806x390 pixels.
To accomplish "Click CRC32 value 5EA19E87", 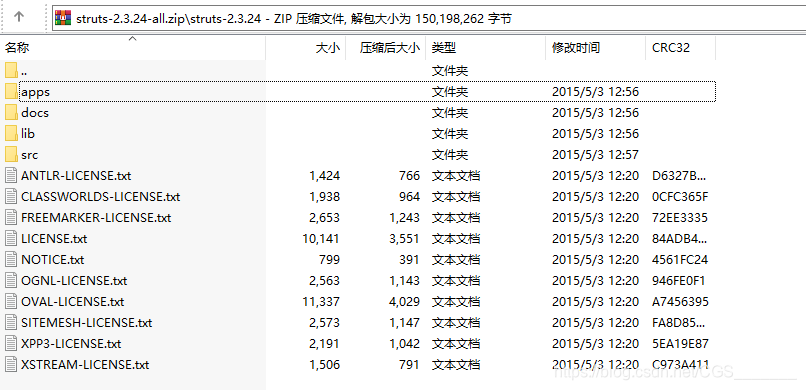I will [x=680, y=344].
